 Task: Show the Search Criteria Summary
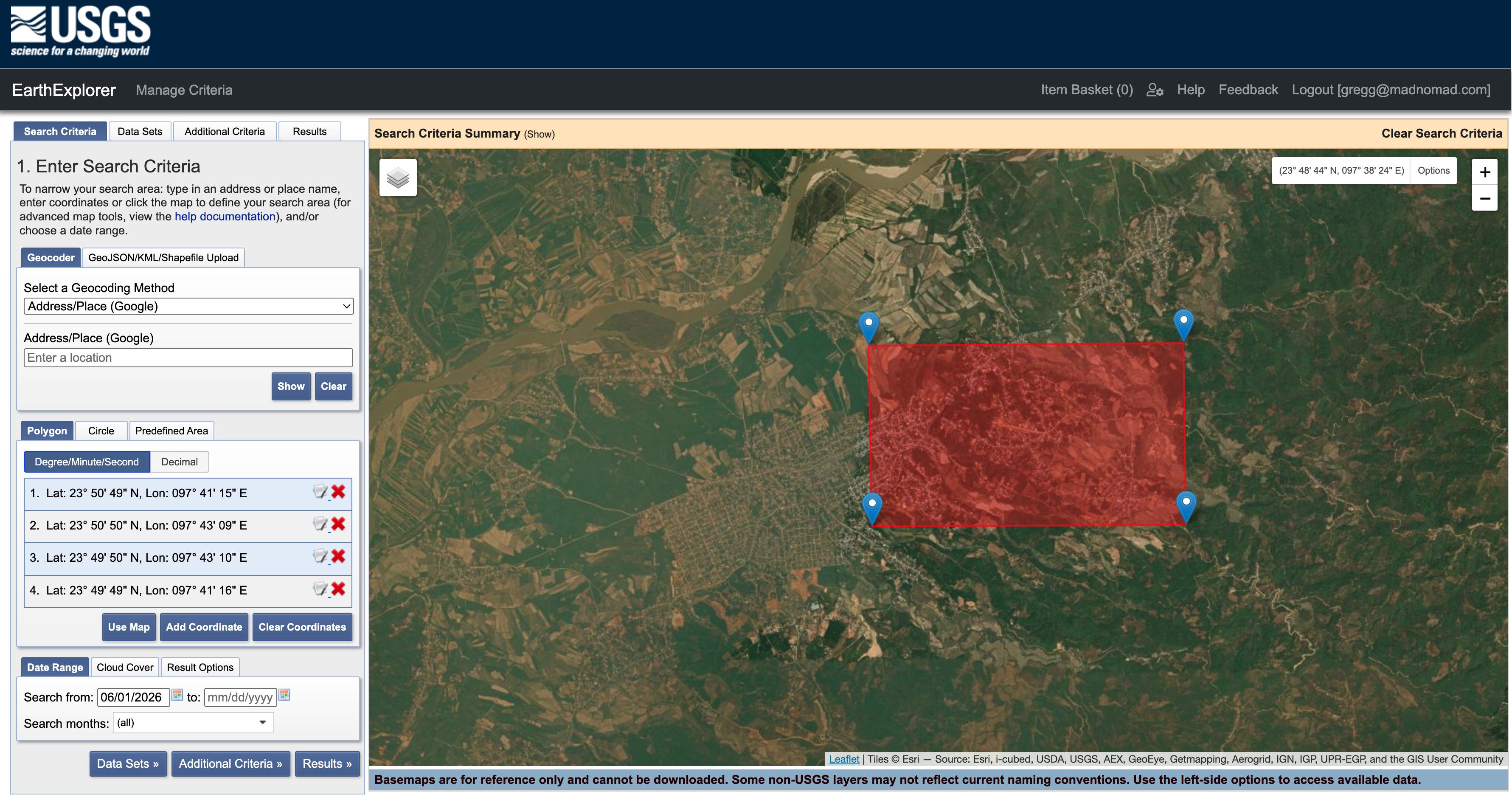pos(539,135)
